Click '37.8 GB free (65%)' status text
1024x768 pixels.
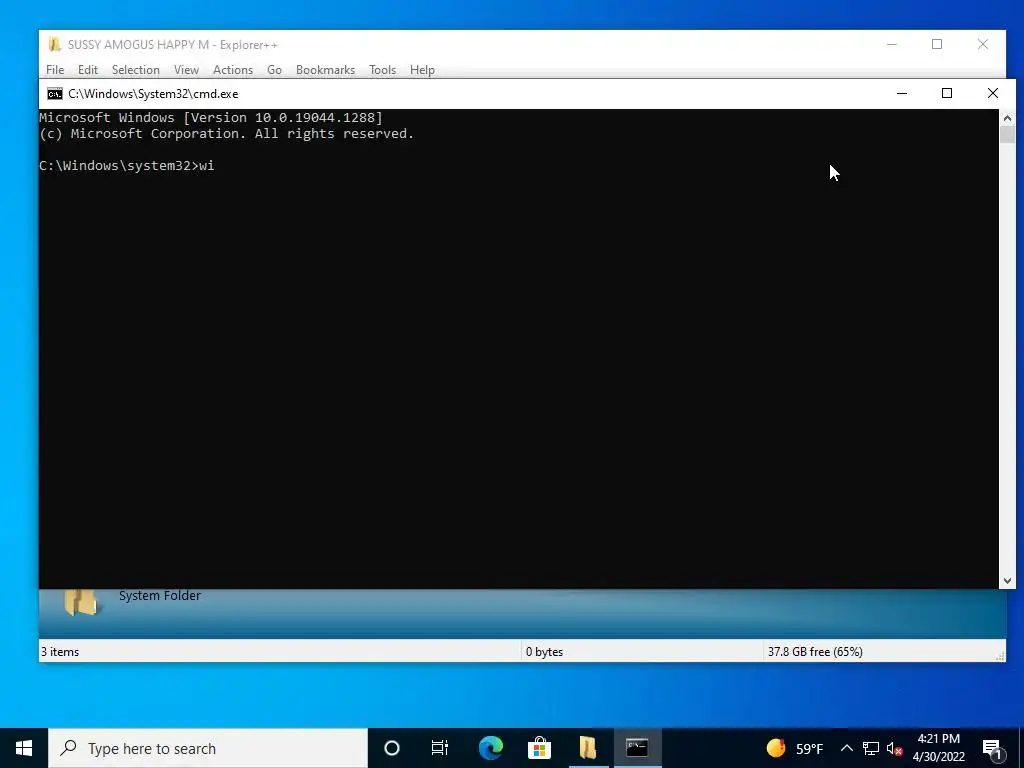(815, 652)
